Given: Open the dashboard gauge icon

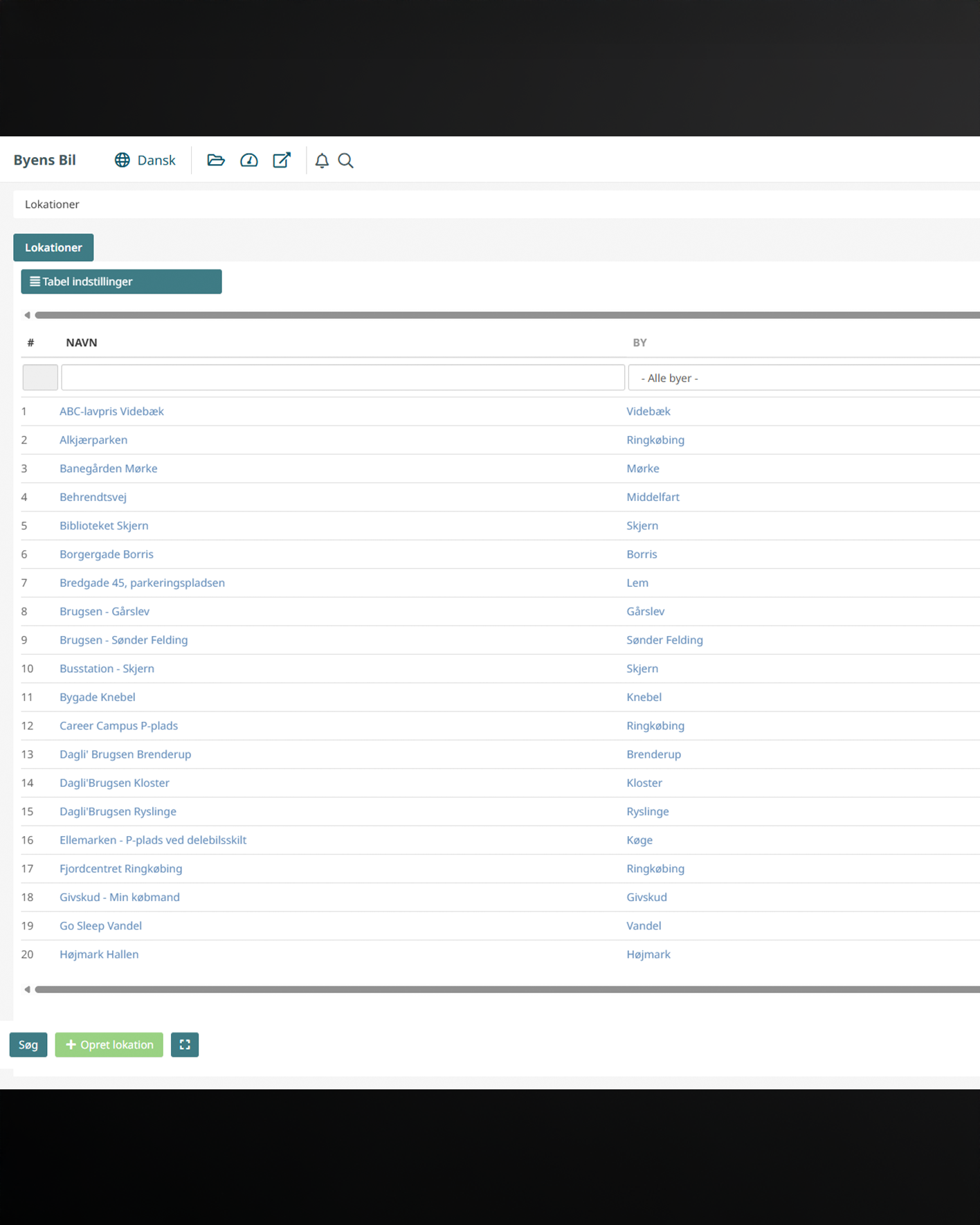Looking at the screenshot, I should click(249, 160).
